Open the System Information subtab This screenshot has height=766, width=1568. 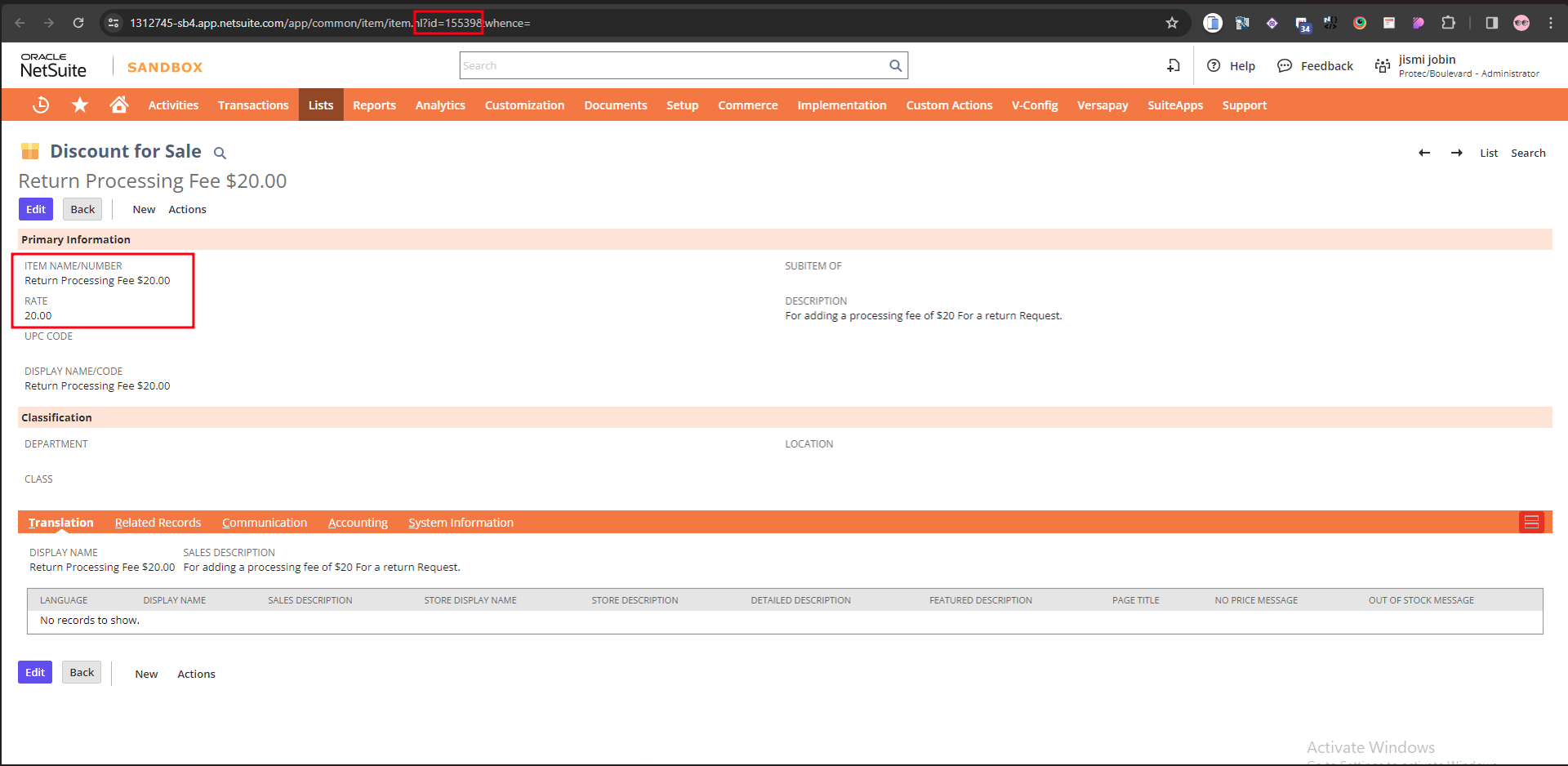coord(461,523)
